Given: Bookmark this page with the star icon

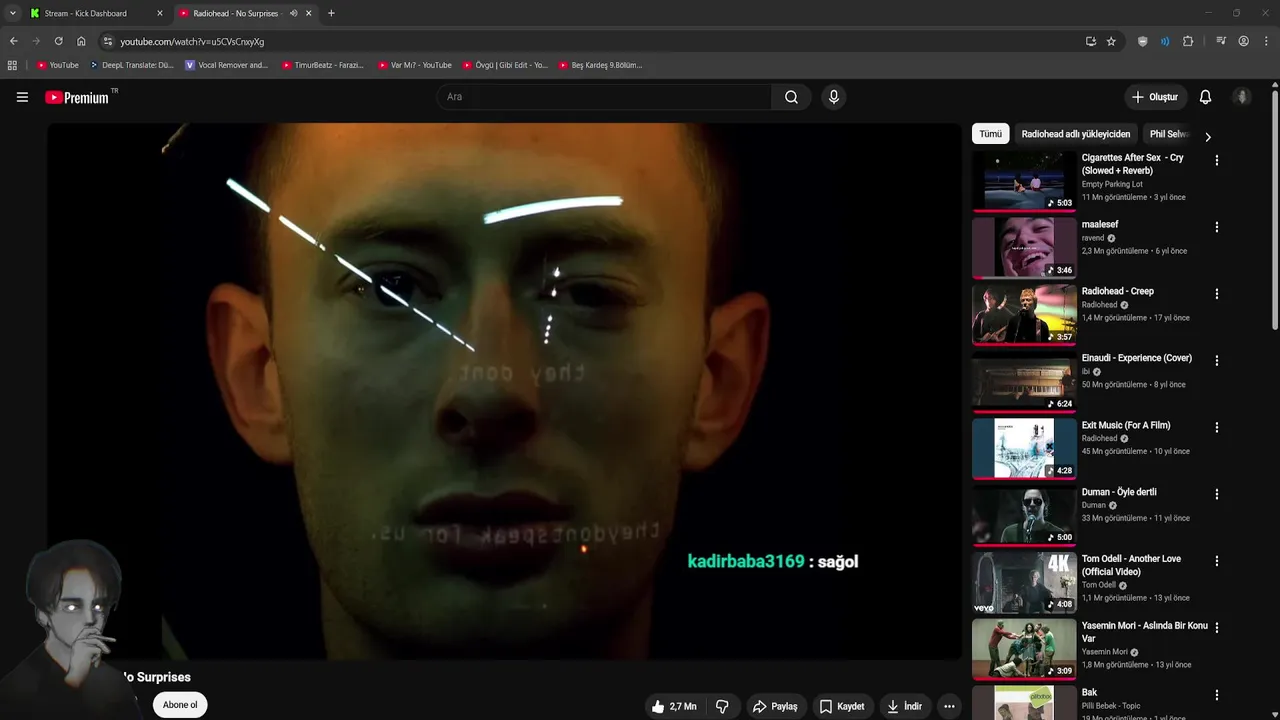Looking at the screenshot, I should [x=1111, y=41].
